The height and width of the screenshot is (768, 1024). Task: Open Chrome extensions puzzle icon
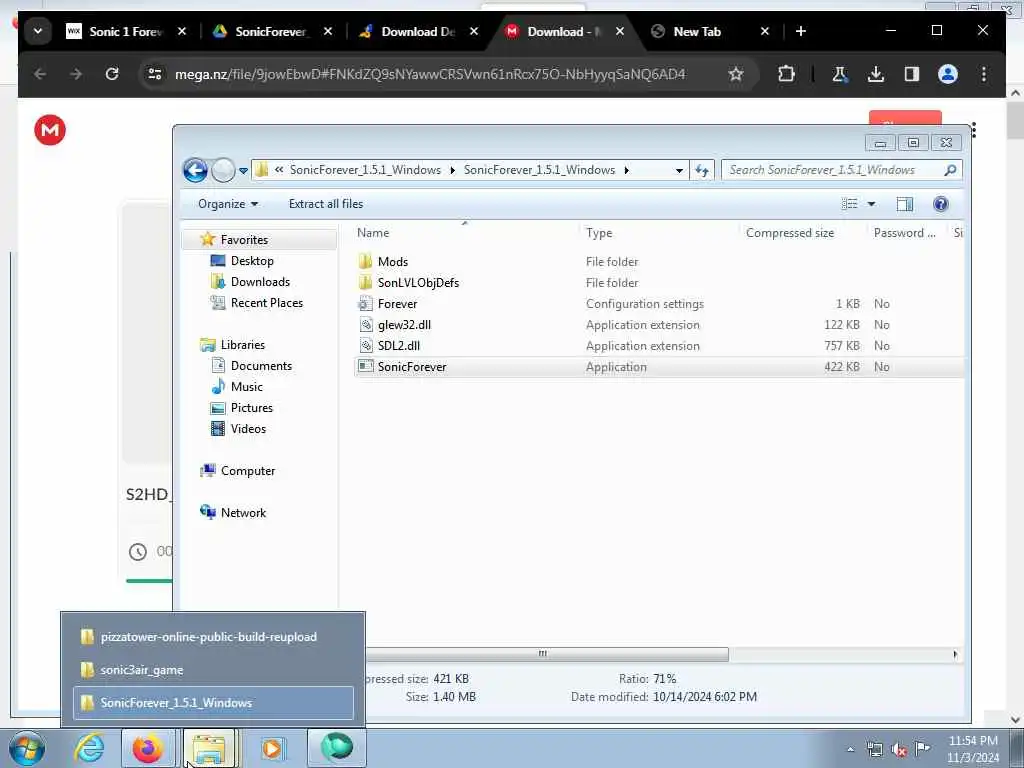786,74
